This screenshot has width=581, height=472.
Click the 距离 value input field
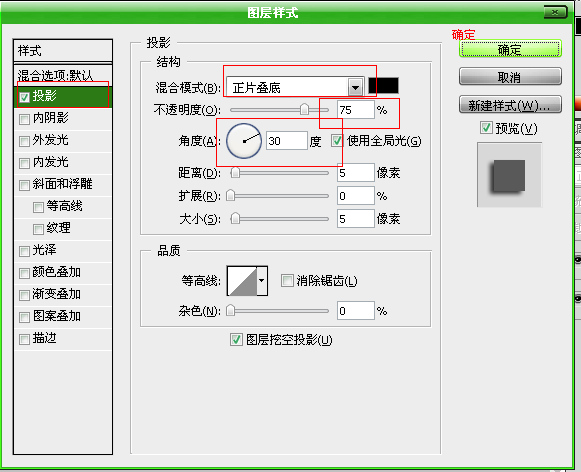355,173
